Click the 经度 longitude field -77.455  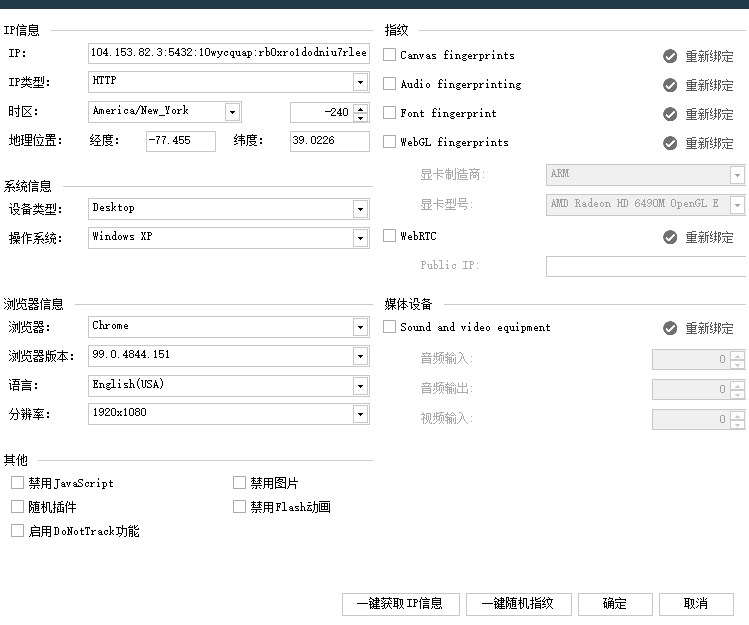click(181, 141)
